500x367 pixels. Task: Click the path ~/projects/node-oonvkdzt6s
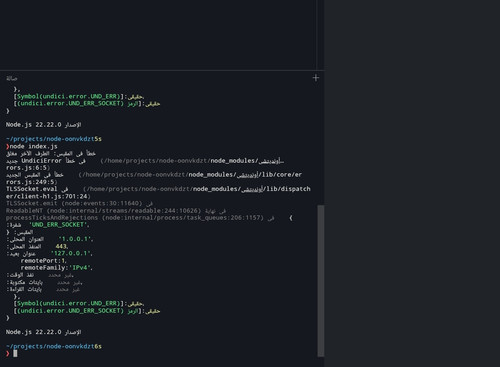[53, 346]
